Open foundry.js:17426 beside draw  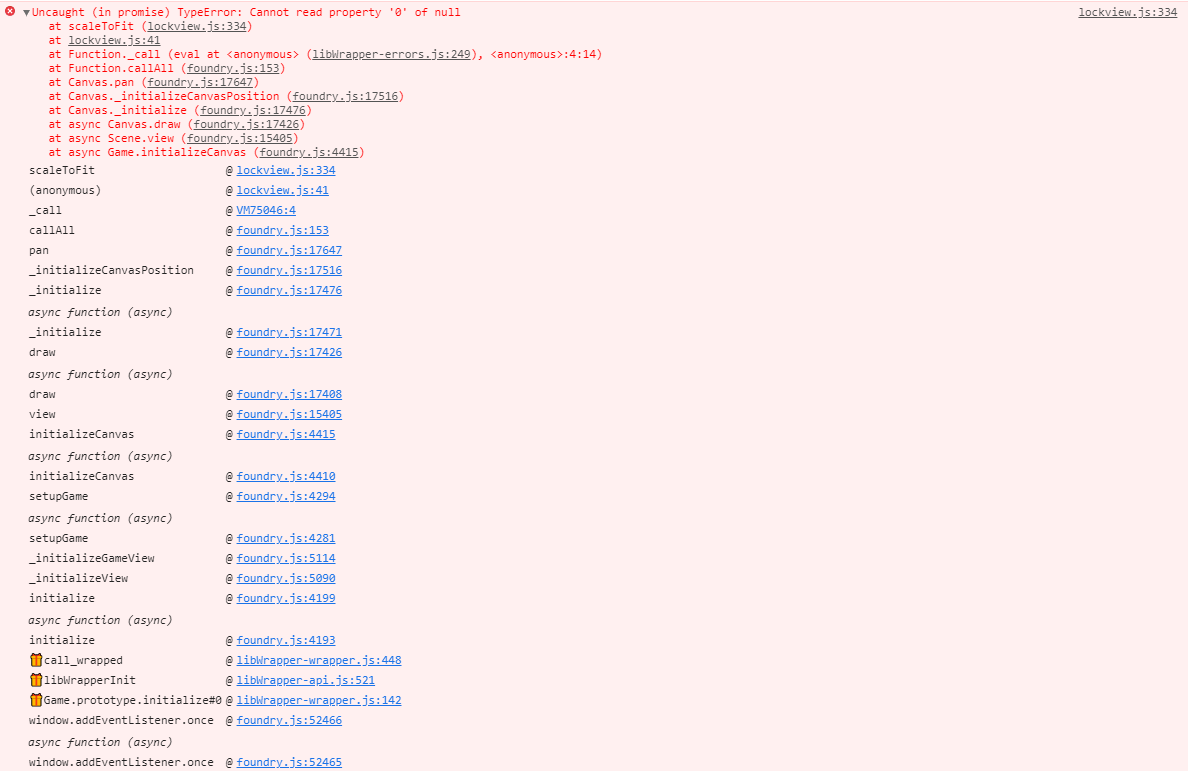[290, 352]
